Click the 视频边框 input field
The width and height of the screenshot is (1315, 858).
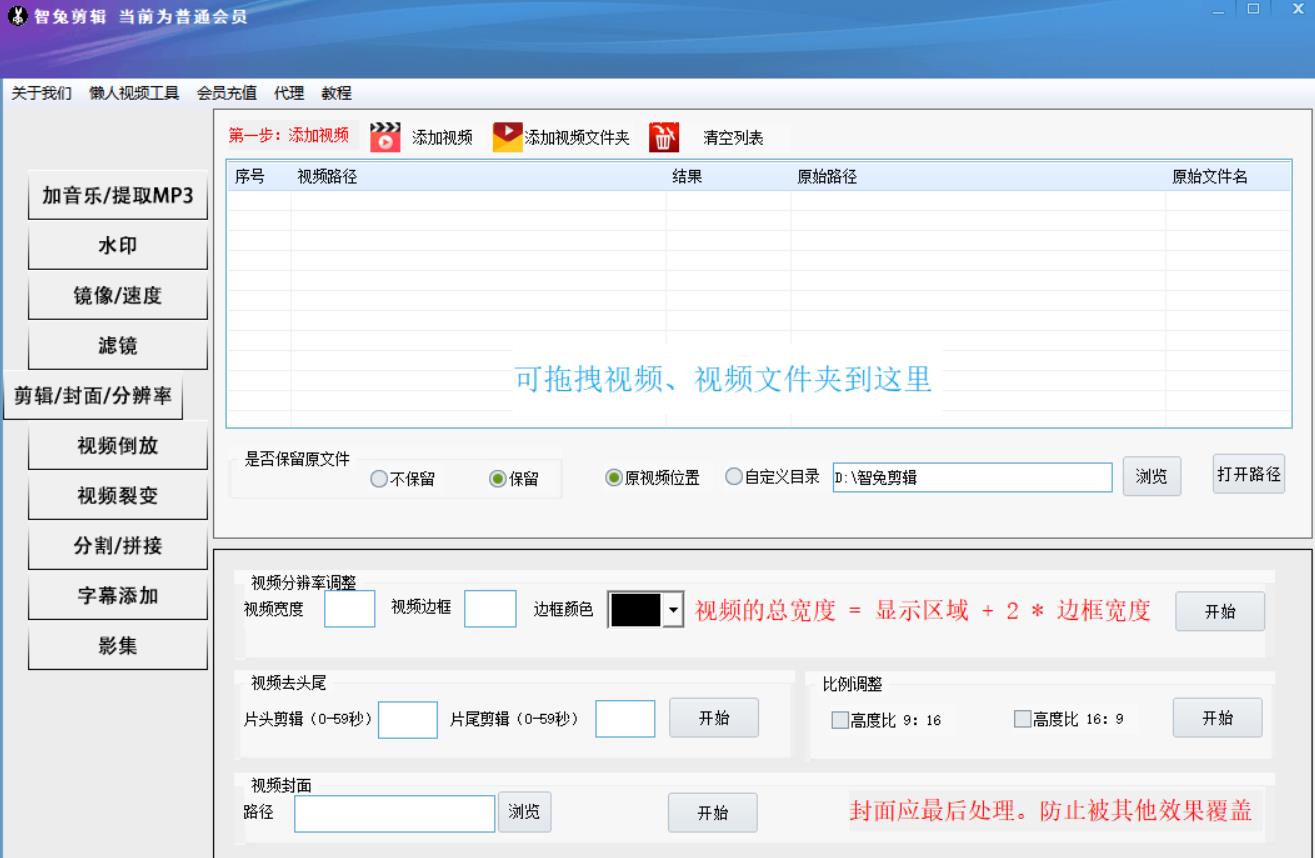click(x=491, y=609)
